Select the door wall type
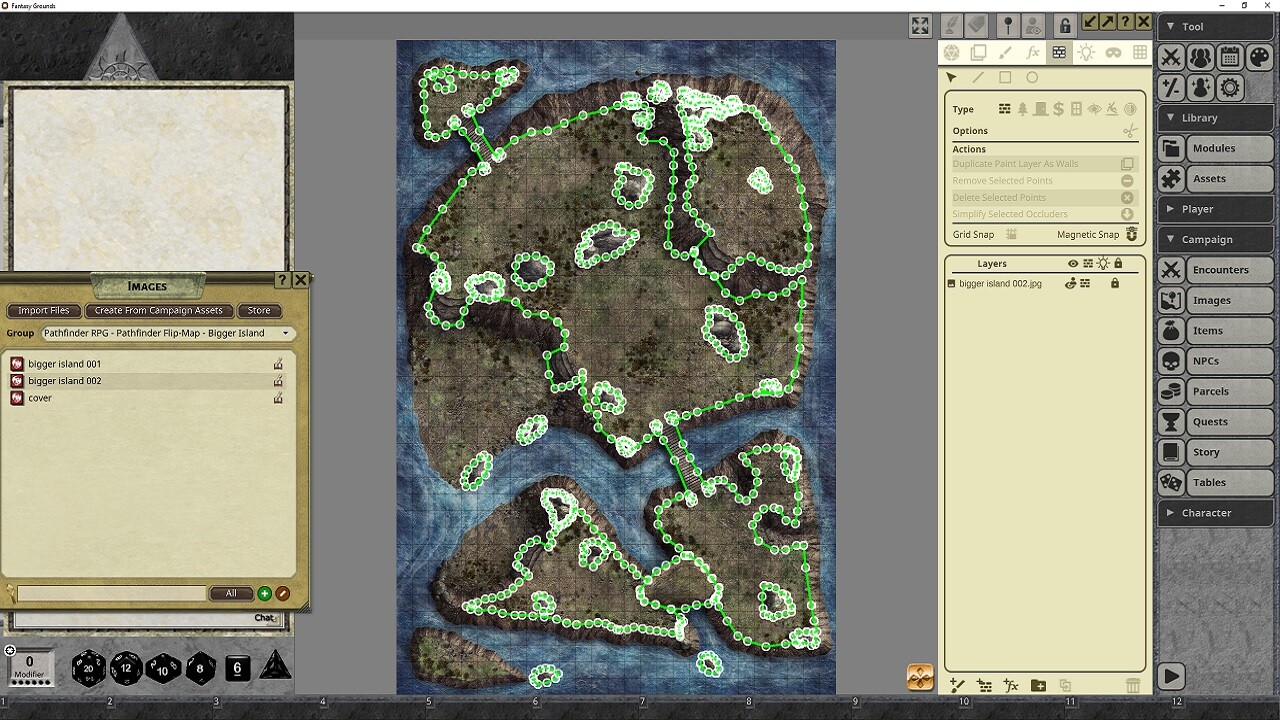The image size is (1280, 720). 1040,109
